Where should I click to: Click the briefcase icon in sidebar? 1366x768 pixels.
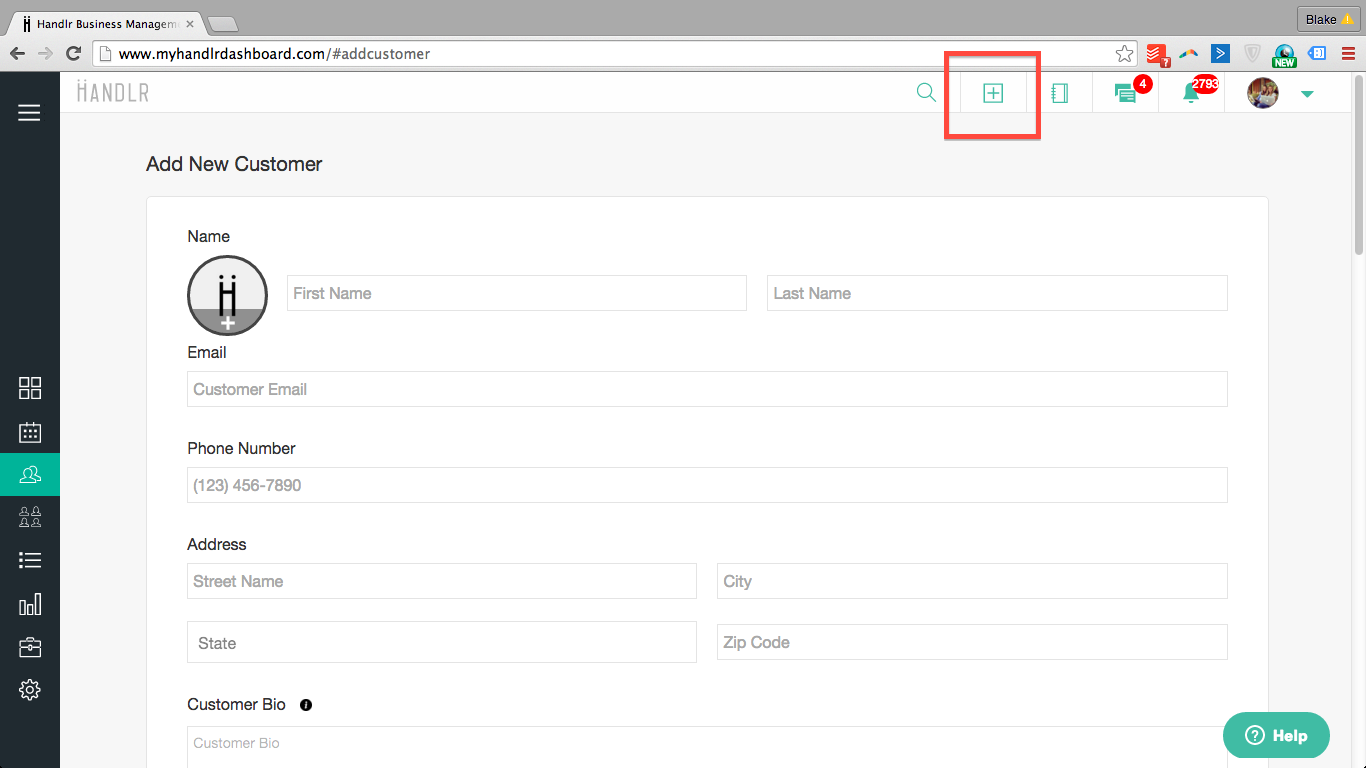[x=30, y=647]
